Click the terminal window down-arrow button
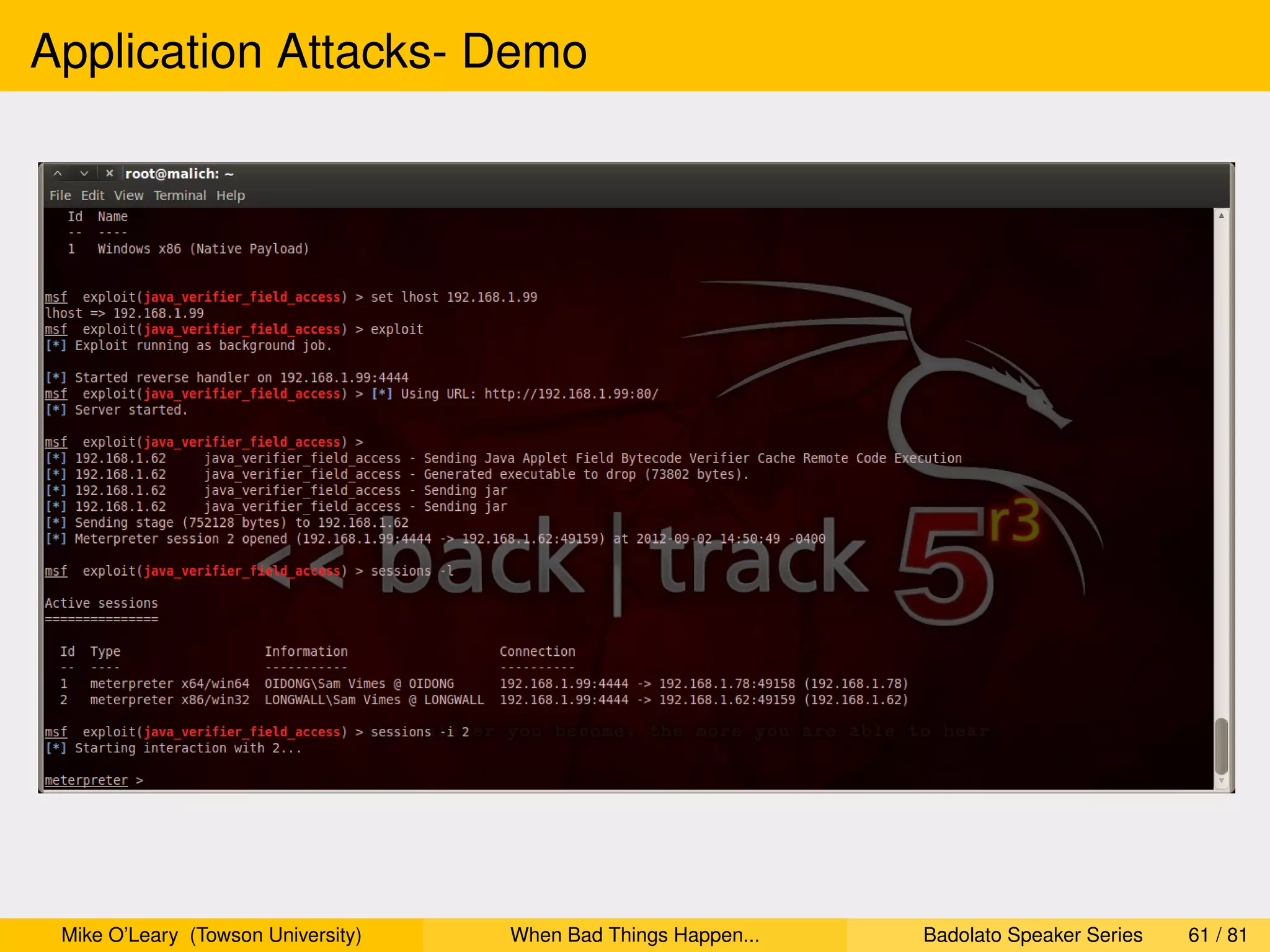Image resolution: width=1270 pixels, height=952 pixels. coord(84,174)
